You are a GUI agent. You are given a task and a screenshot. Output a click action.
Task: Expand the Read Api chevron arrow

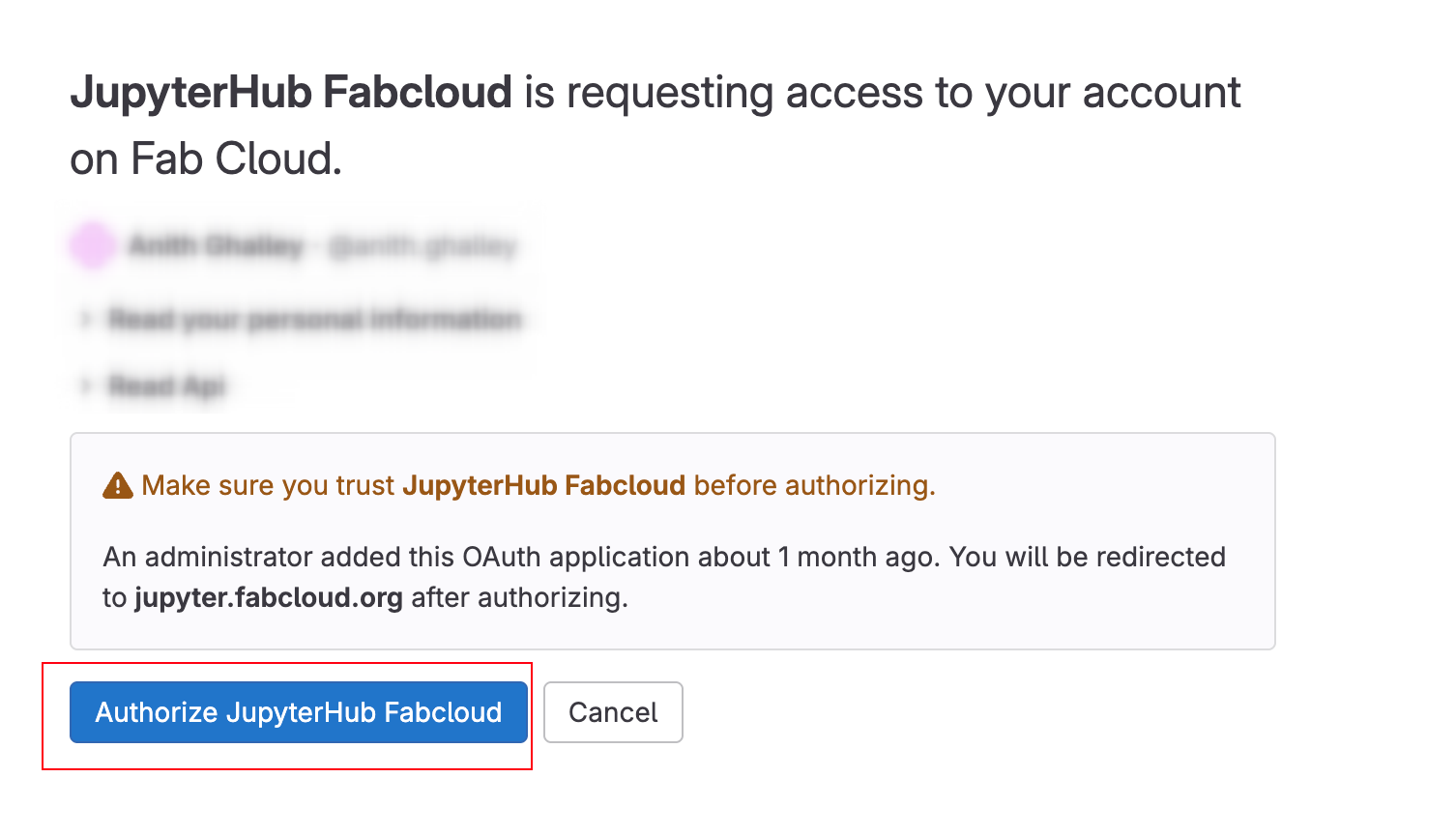click(x=85, y=387)
